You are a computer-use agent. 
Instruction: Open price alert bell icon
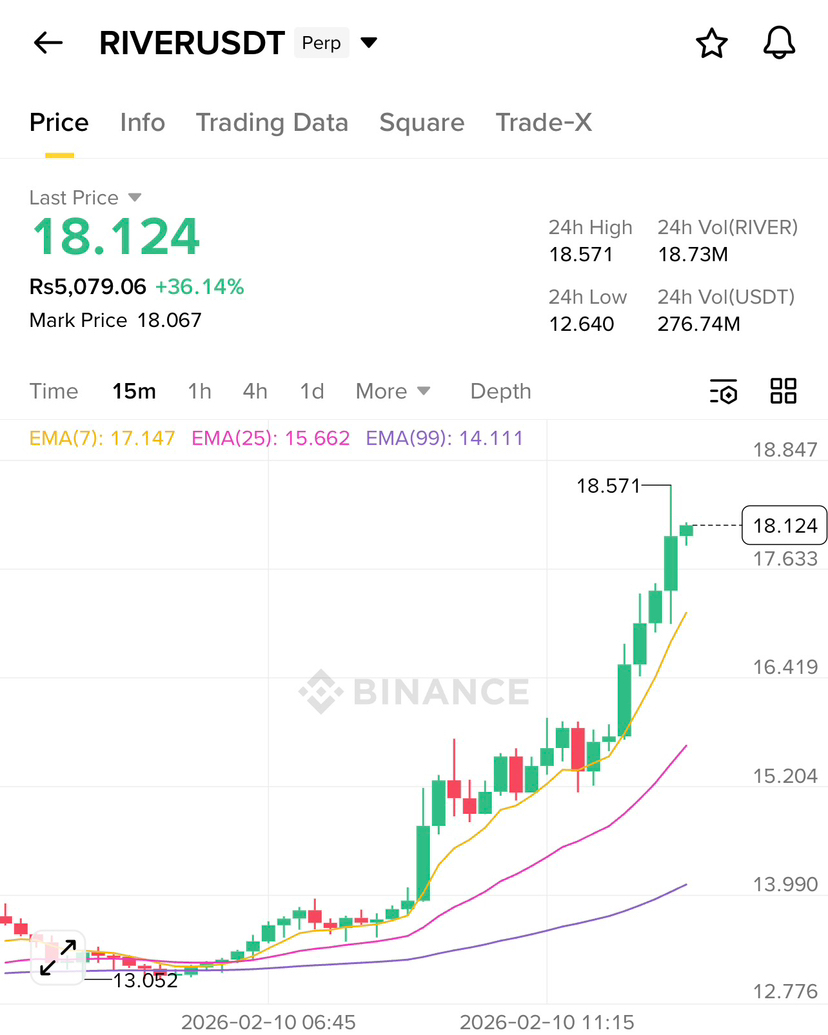tap(779, 43)
